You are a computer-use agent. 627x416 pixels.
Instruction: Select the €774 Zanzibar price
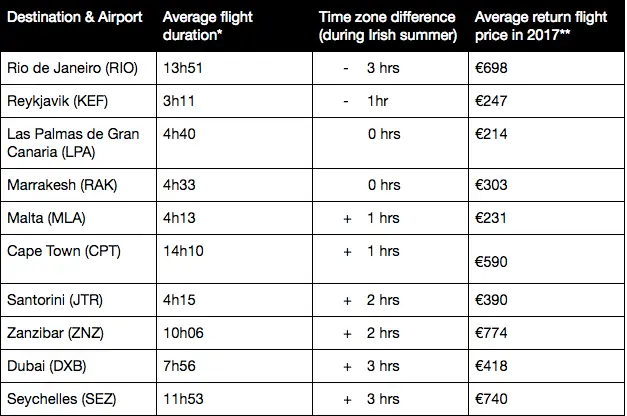click(x=491, y=333)
